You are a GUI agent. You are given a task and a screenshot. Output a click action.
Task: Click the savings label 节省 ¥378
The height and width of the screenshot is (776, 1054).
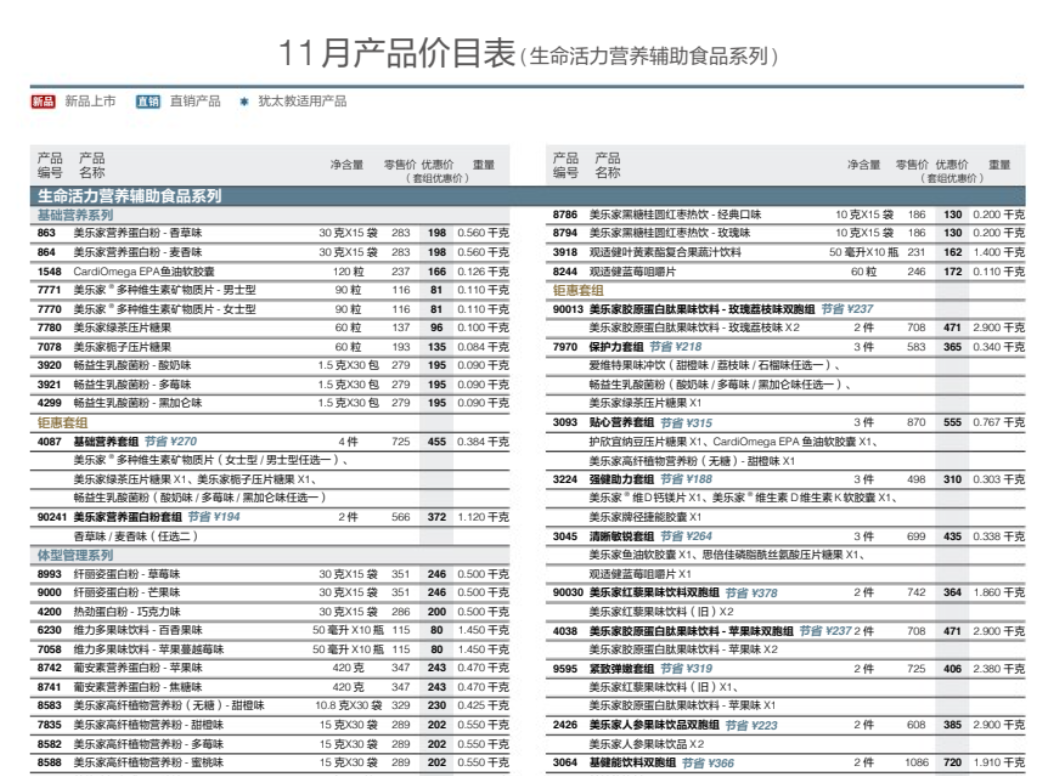tap(752, 593)
